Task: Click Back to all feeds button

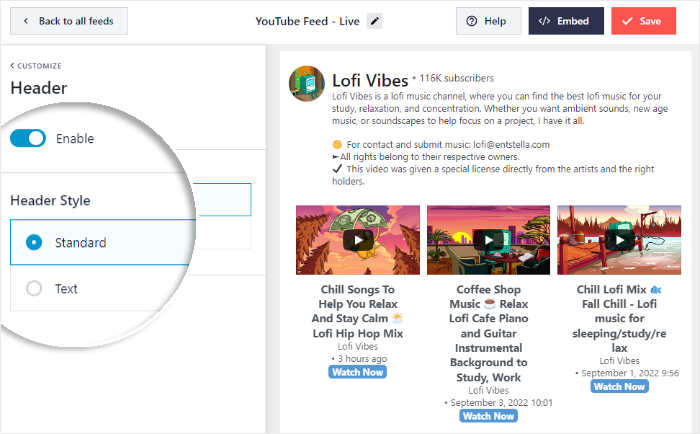Action: coord(68,20)
